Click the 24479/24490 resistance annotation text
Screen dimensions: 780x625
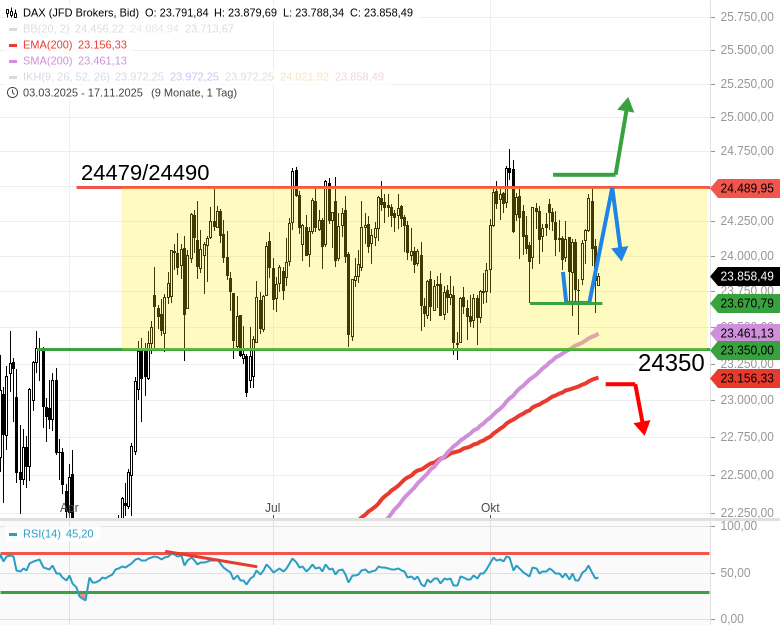pos(145,173)
